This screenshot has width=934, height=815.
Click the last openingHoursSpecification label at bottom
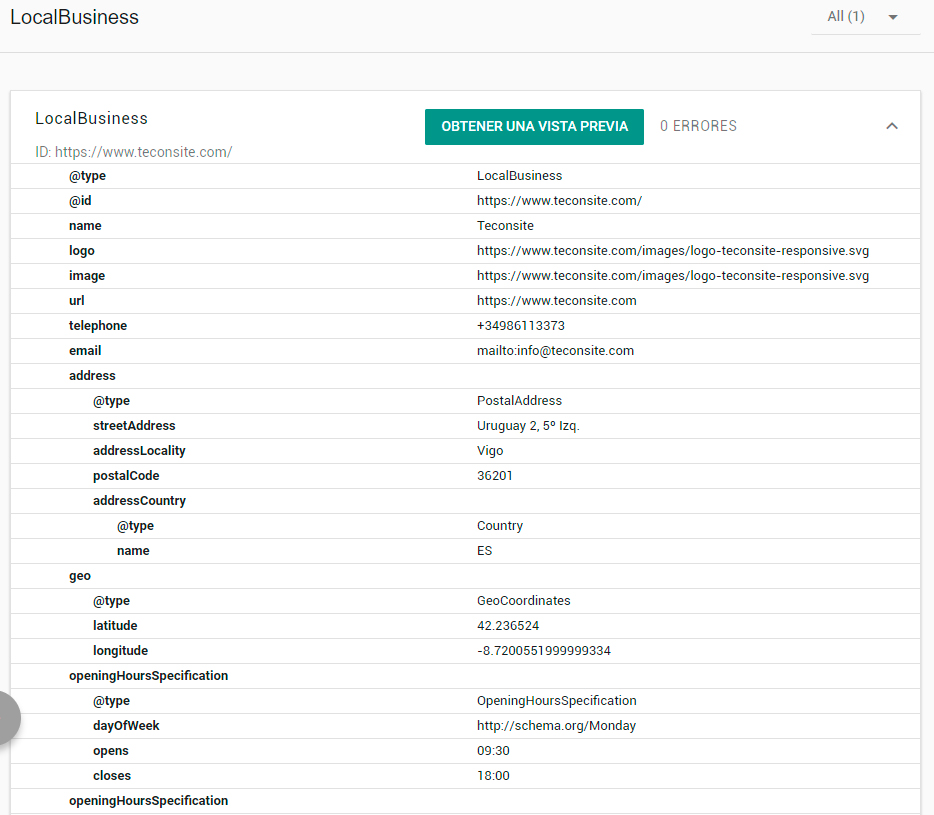pos(148,801)
